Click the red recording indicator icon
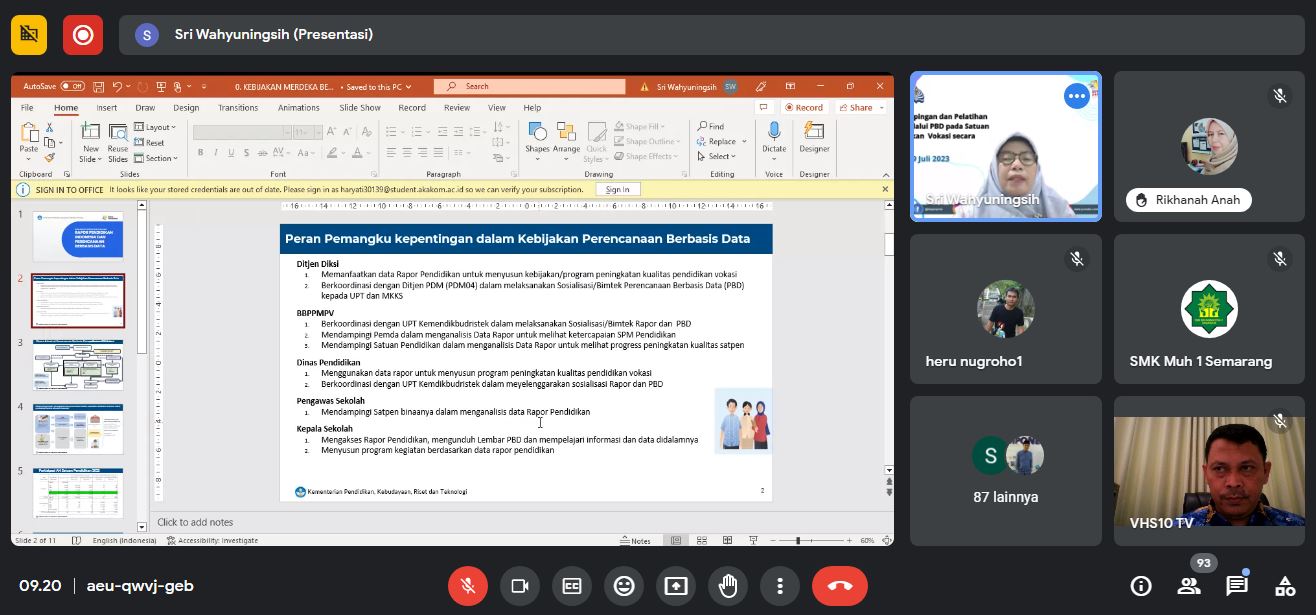The width and height of the screenshot is (1316, 615). click(x=83, y=35)
